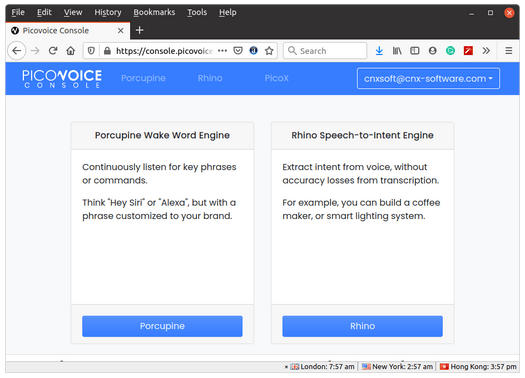
Task: Toggle the sidebar view icon
Action: (x=415, y=51)
